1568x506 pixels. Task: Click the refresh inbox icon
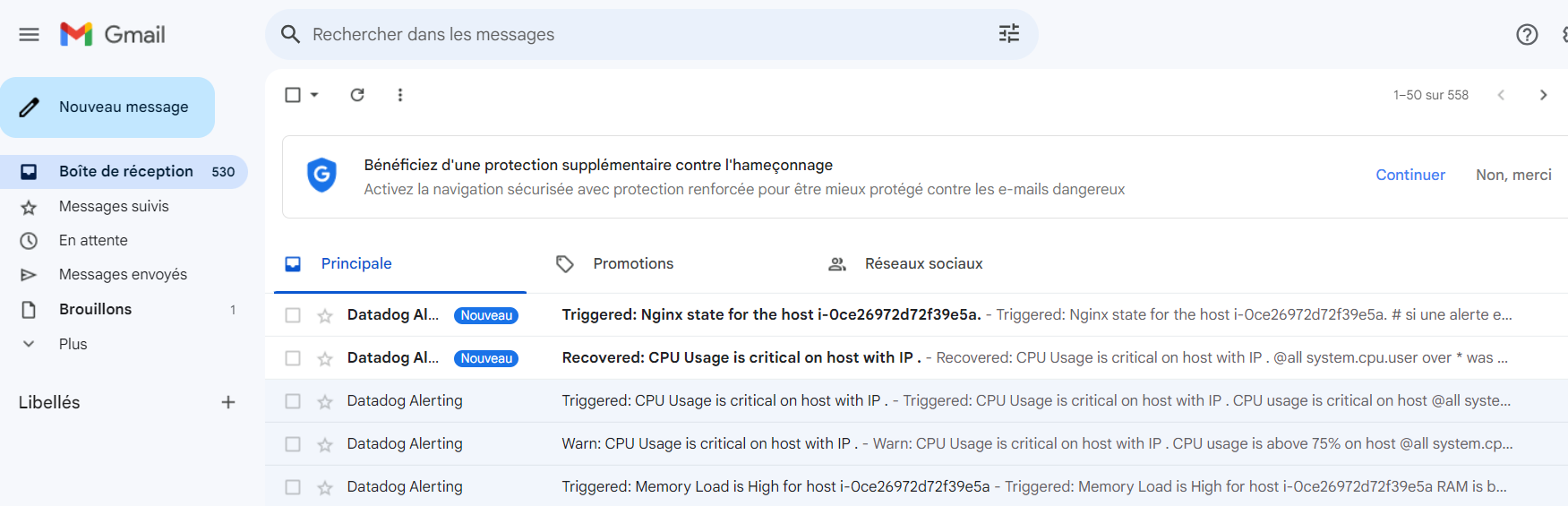click(x=357, y=95)
